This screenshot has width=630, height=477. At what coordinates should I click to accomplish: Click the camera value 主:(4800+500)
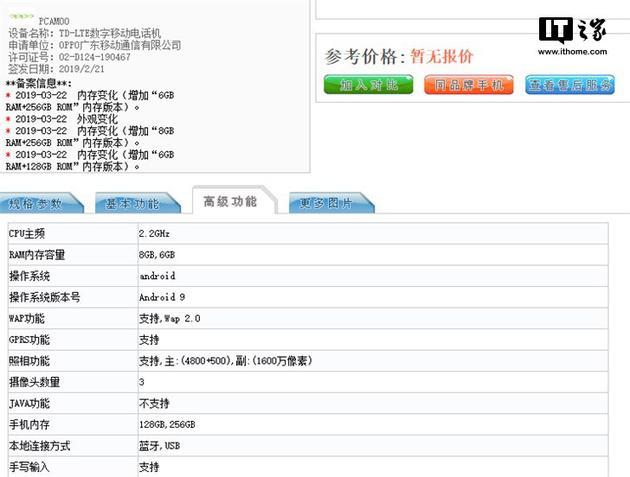198,361
